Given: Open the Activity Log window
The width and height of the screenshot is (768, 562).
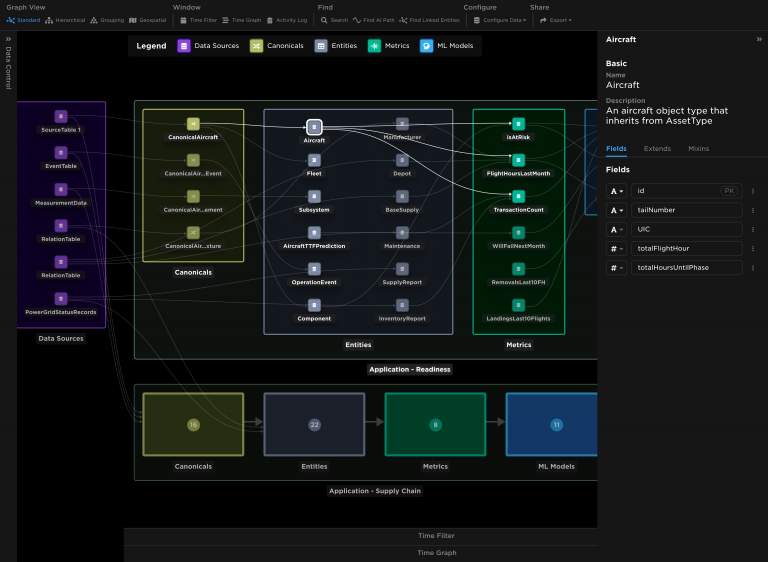Looking at the screenshot, I should (x=286, y=20).
